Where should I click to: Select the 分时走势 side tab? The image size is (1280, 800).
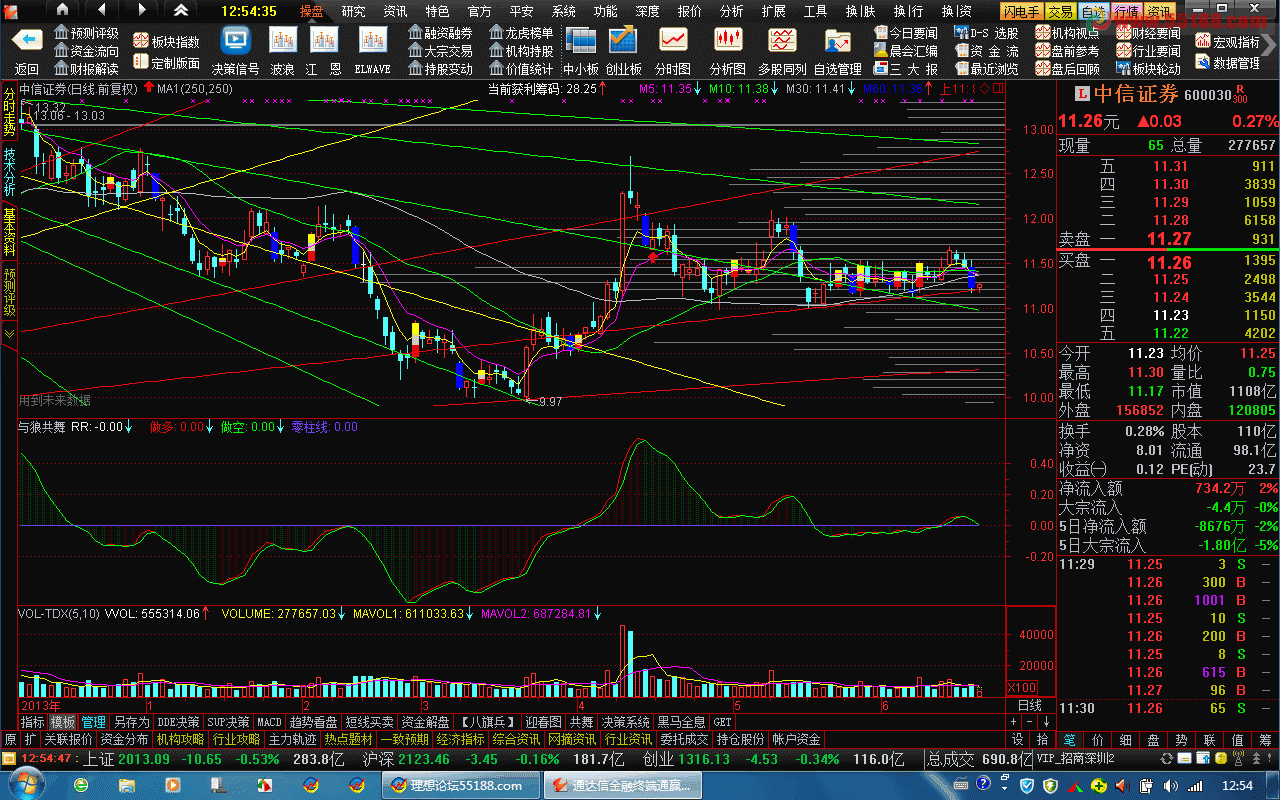coord(9,111)
